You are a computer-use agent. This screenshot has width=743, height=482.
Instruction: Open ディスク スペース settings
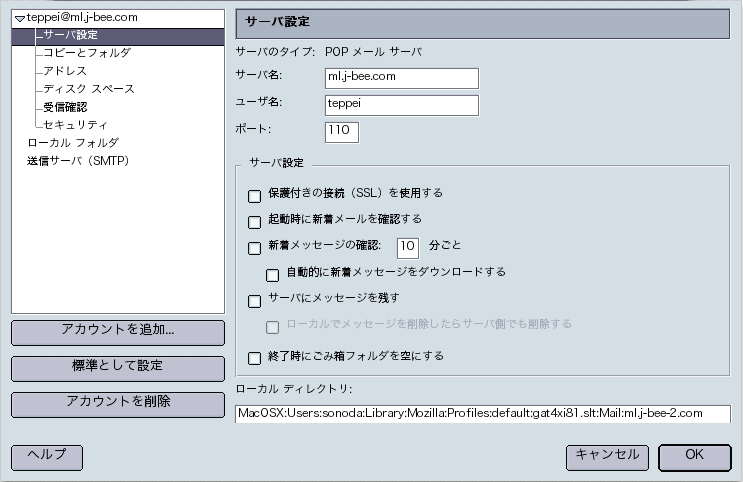89,89
